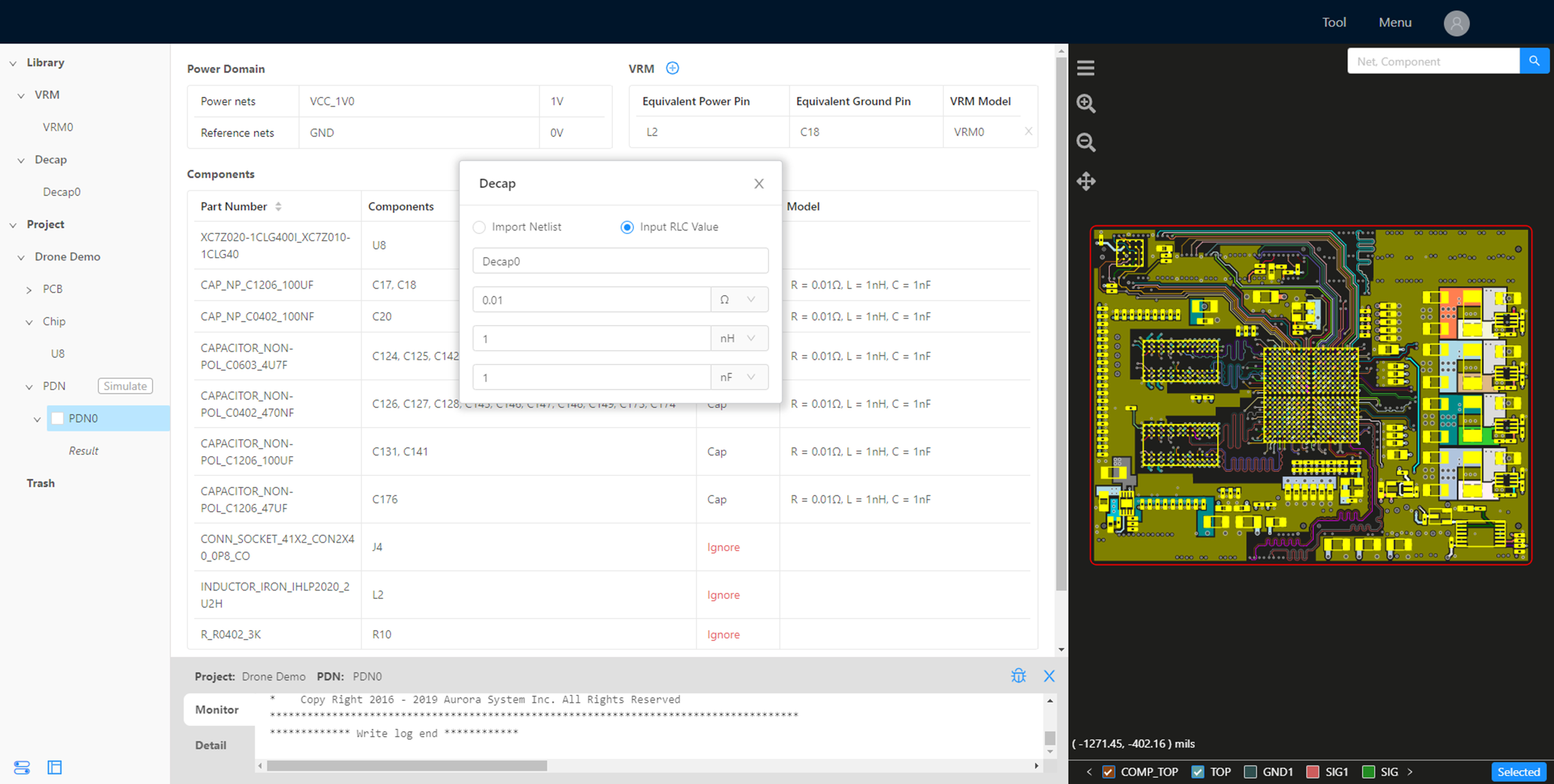Check the PDN0 tree checkbox
This screenshot has height=784, width=1554.
(58, 419)
